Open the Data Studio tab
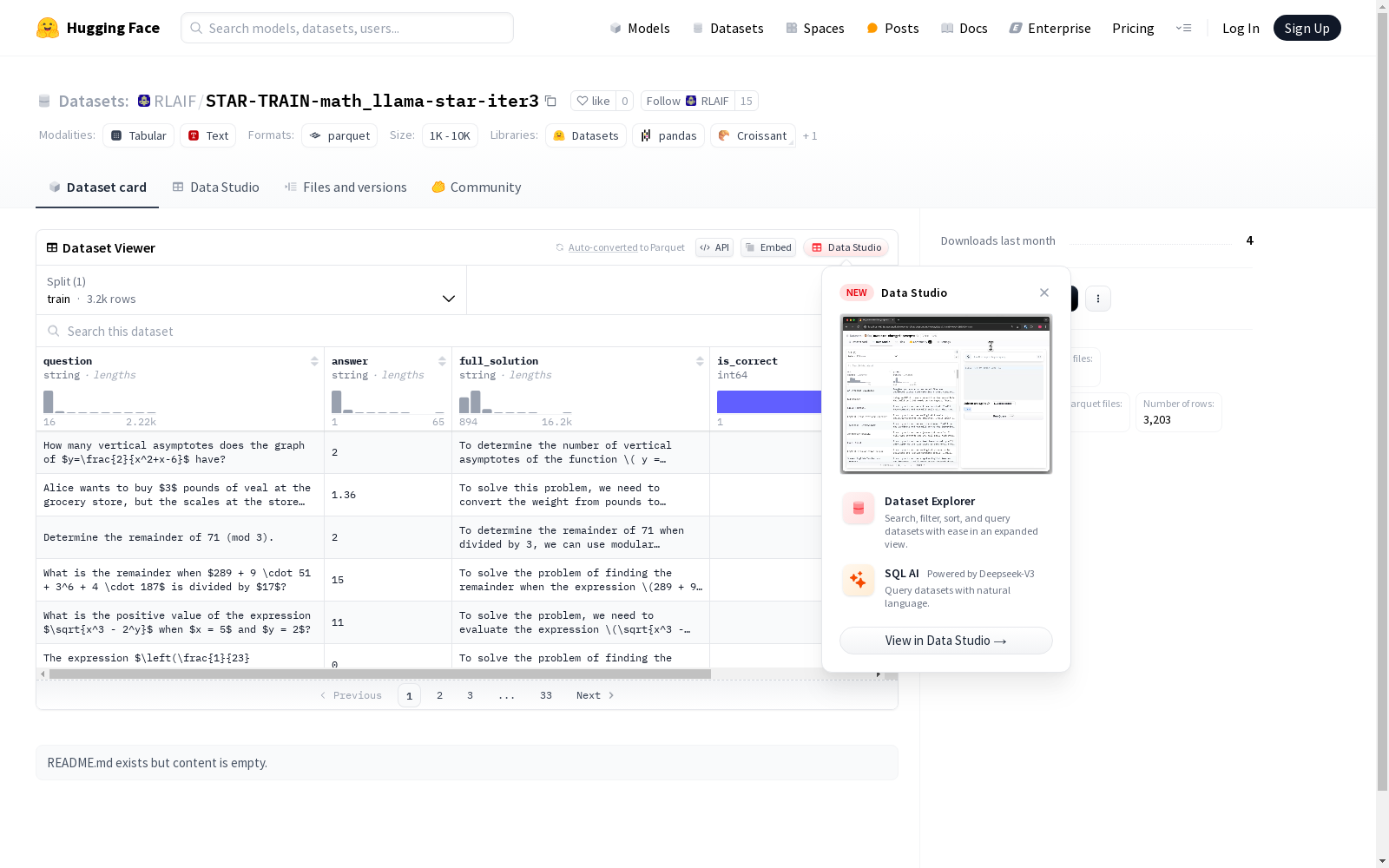The width and height of the screenshot is (1389, 868). point(215,187)
